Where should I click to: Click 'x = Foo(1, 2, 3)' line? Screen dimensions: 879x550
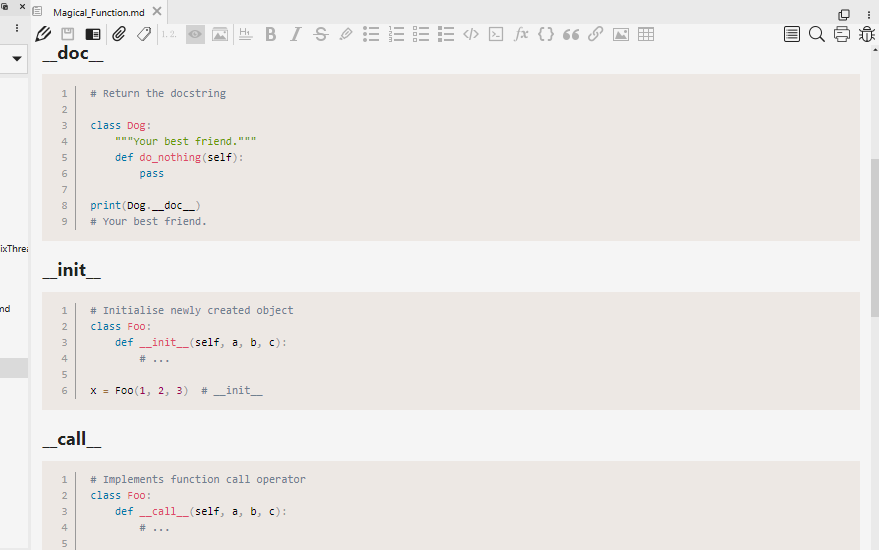point(139,391)
